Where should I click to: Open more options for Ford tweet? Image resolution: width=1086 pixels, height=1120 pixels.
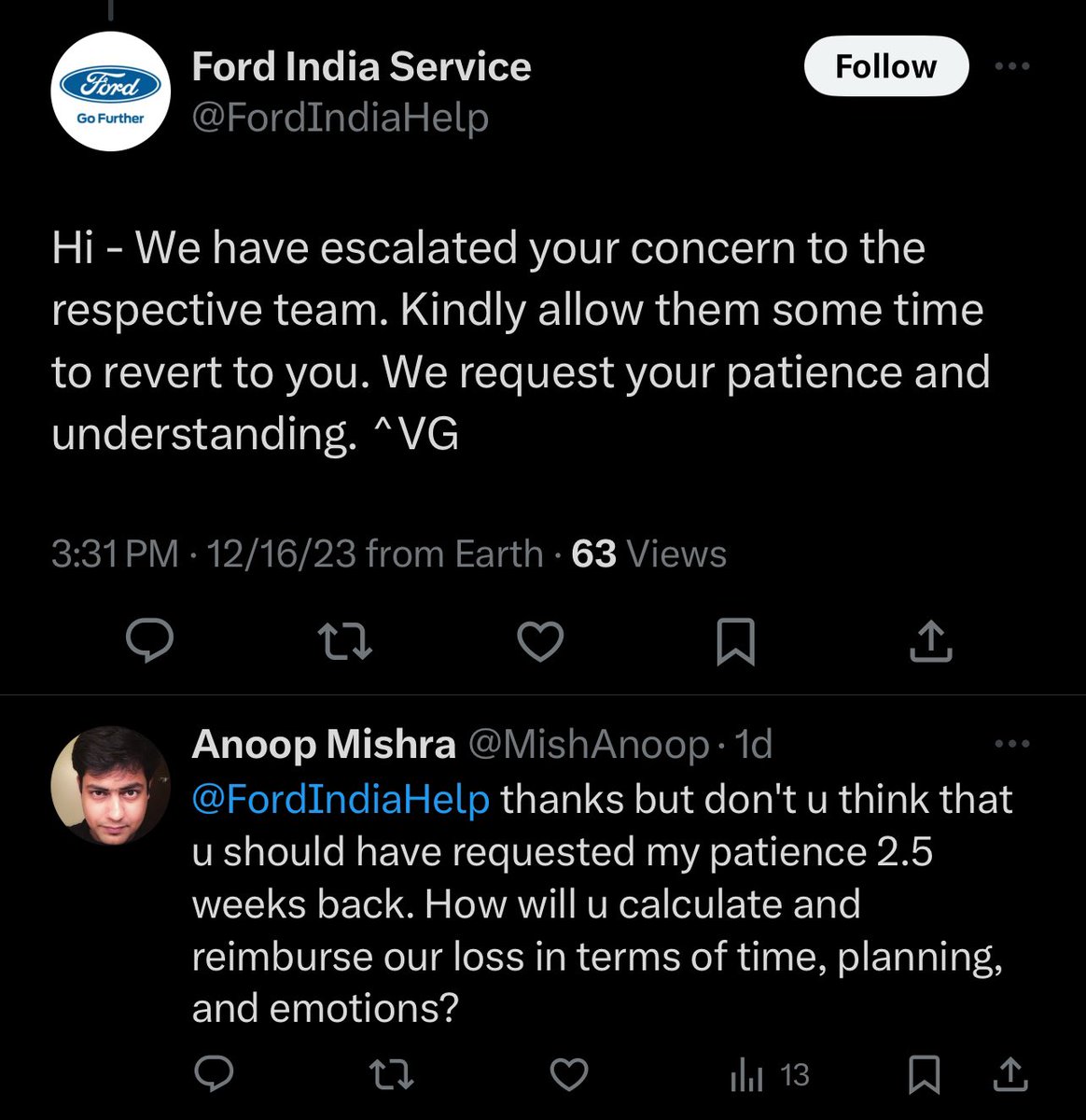1012,66
